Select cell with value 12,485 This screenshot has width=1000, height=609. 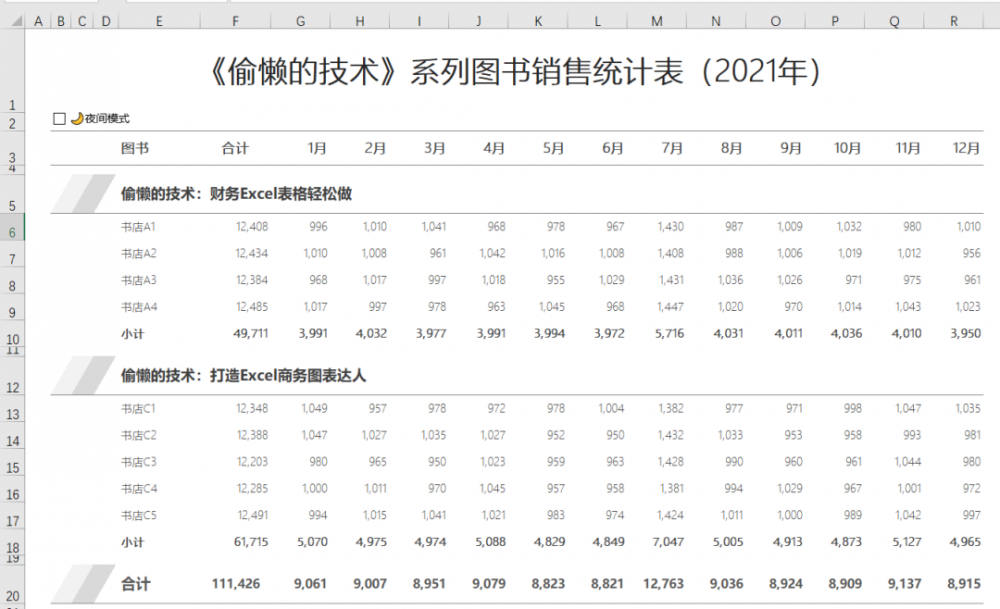coord(252,307)
